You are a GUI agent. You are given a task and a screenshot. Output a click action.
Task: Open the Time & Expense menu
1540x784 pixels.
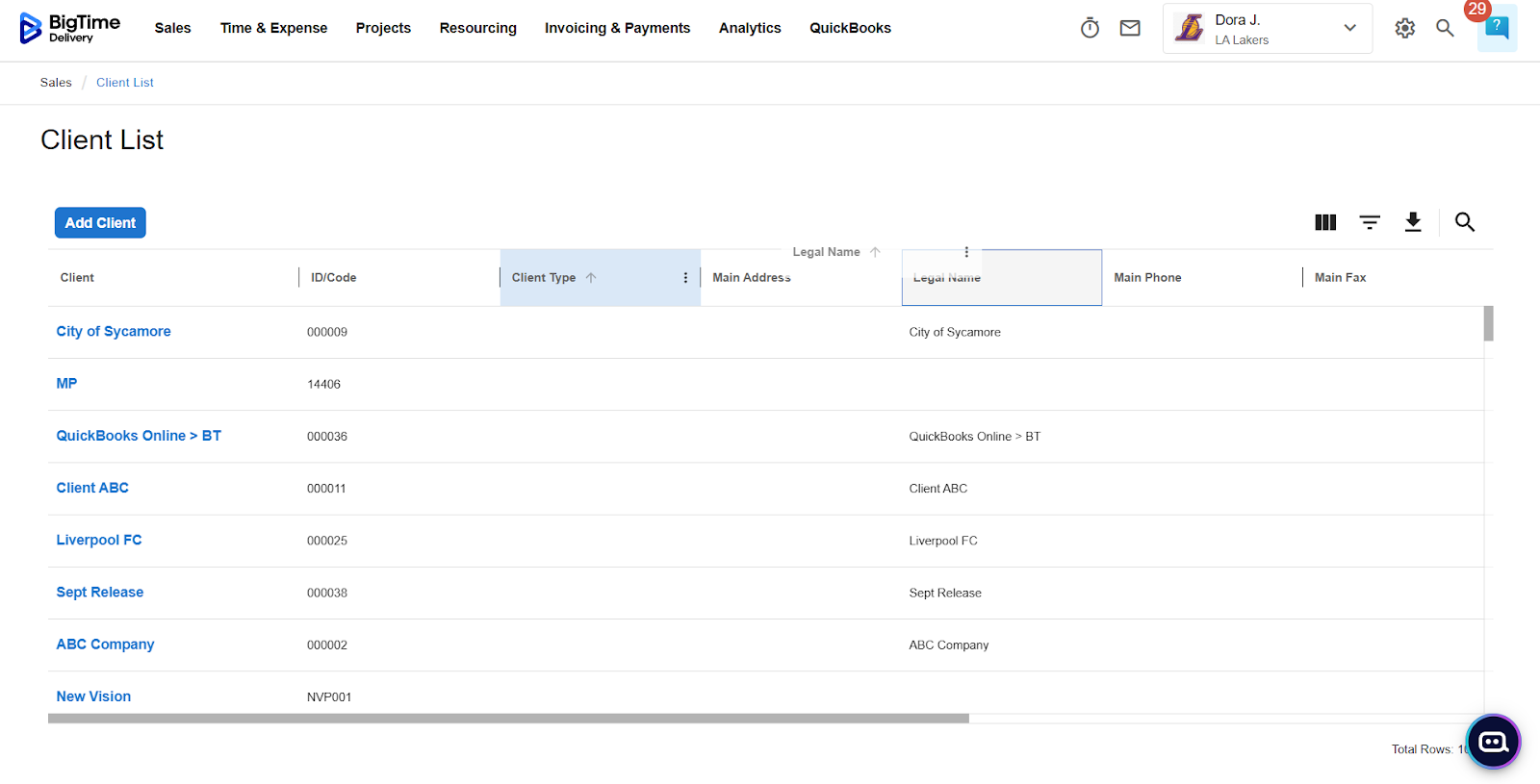pyautogui.click(x=273, y=28)
